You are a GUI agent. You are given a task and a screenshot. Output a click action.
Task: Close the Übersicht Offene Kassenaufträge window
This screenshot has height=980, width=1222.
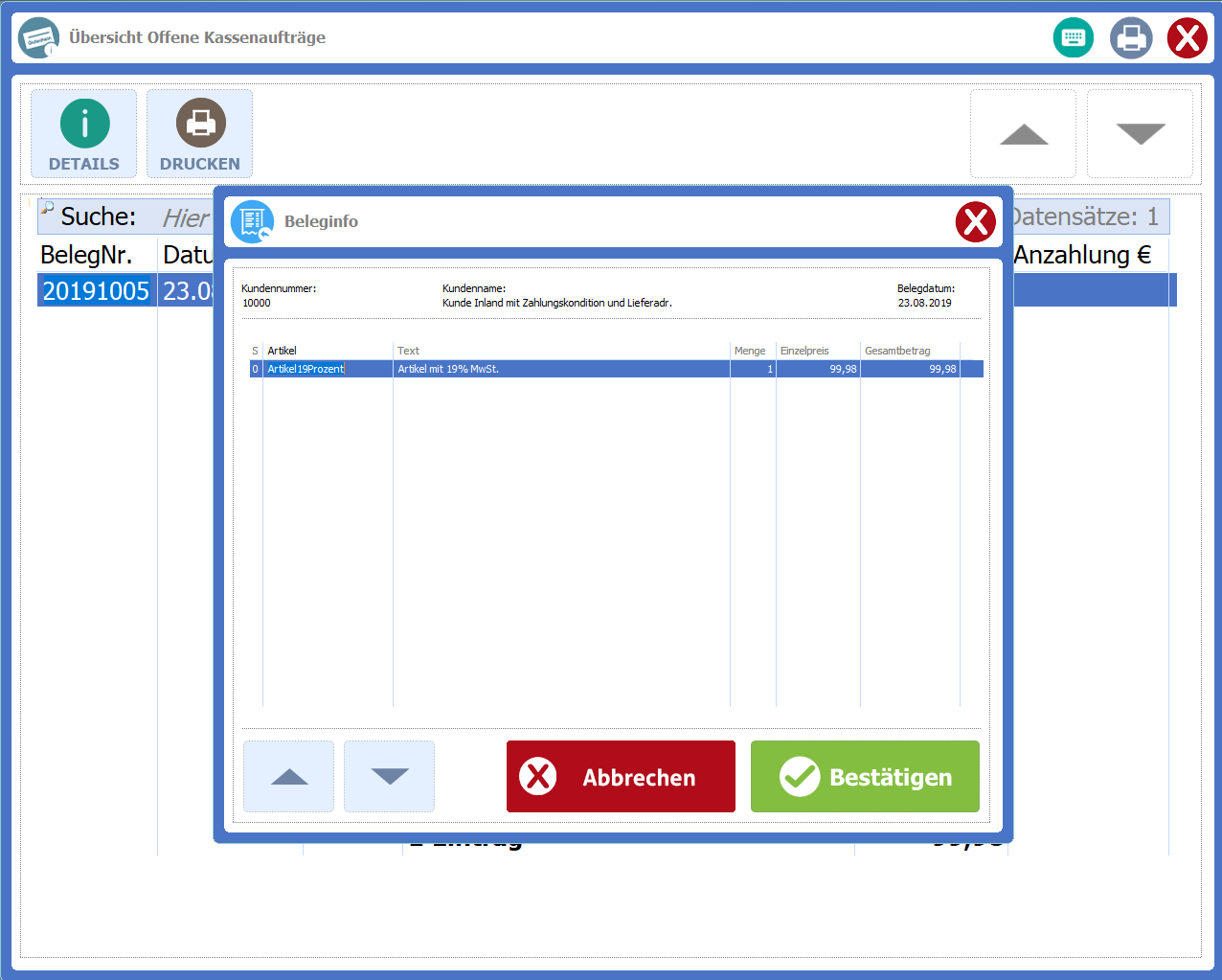(x=1187, y=38)
